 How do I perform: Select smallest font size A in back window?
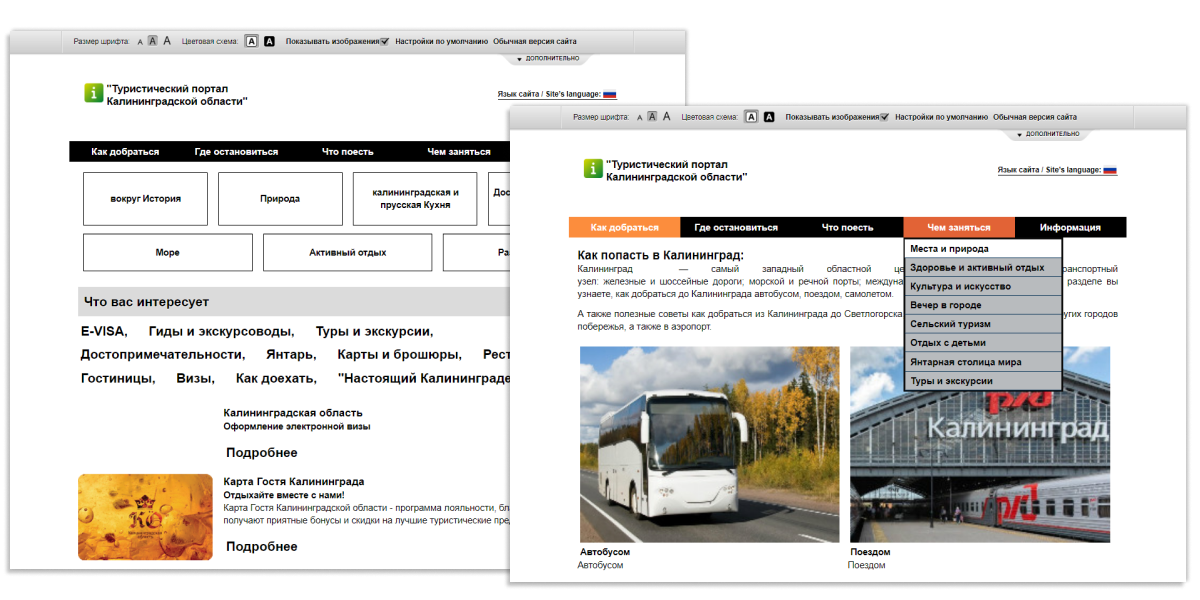click(140, 42)
